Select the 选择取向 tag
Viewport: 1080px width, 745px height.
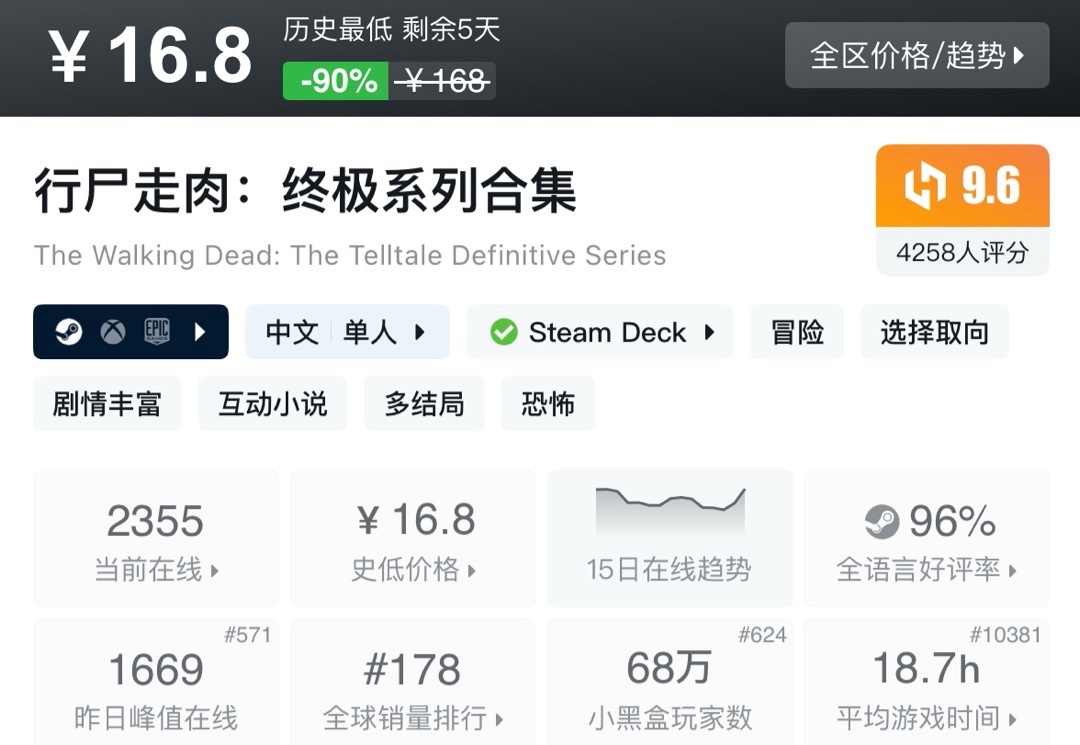(x=934, y=332)
